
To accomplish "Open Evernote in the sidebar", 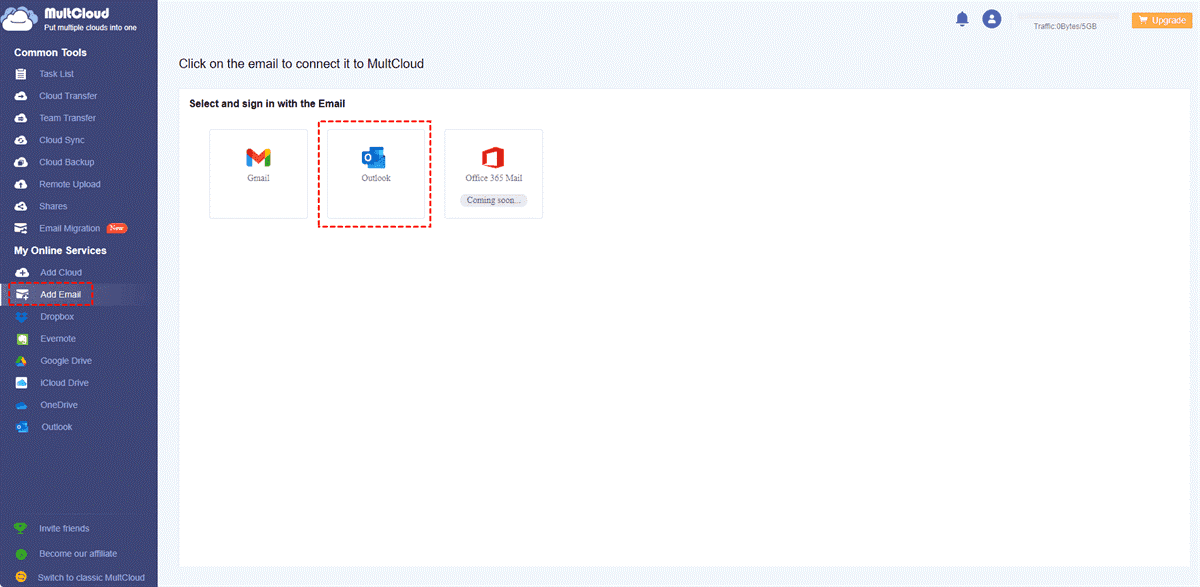I will coord(57,339).
